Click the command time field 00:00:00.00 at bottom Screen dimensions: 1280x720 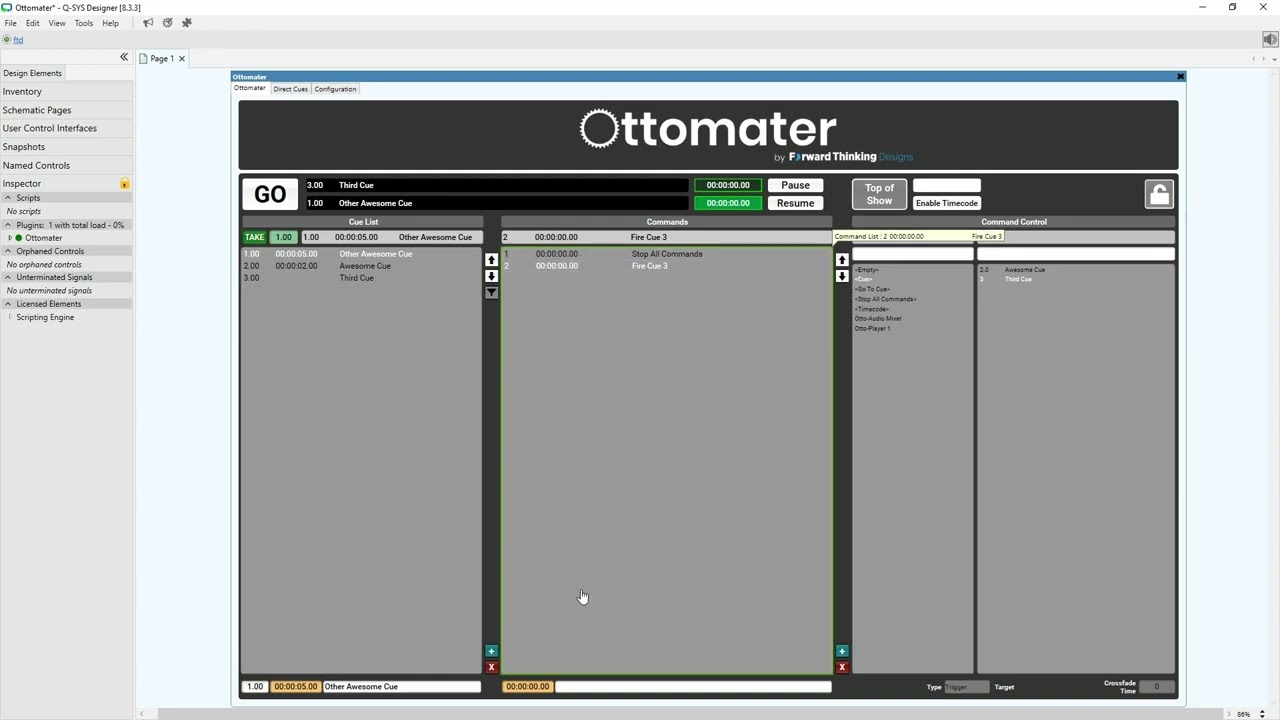tap(527, 687)
